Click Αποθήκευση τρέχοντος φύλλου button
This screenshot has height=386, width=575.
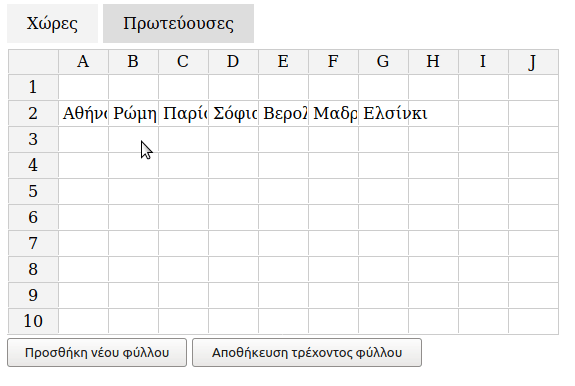(x=307, y=353)
